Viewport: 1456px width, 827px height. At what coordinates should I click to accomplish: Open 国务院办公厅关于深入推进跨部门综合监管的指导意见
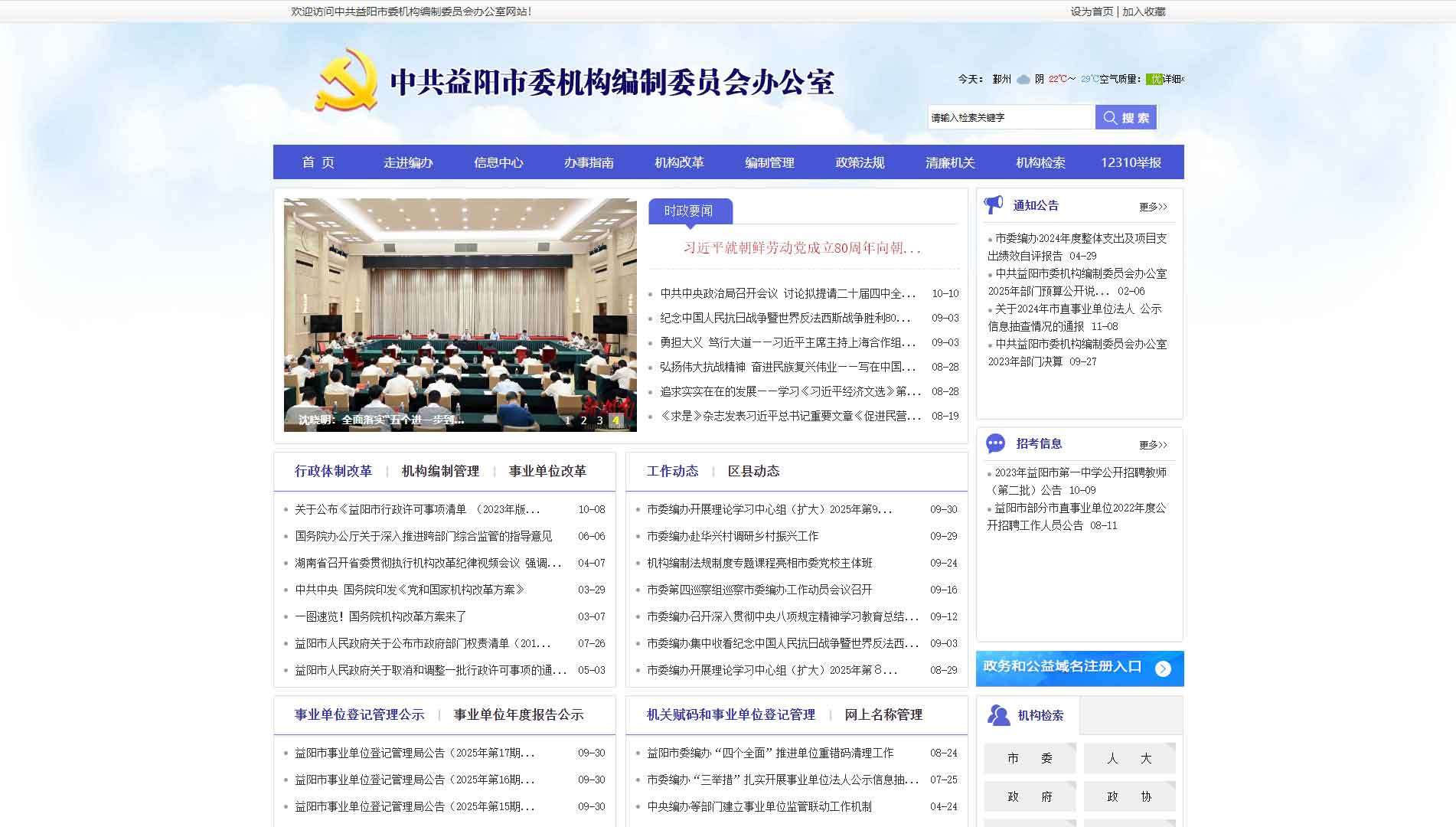423,536
